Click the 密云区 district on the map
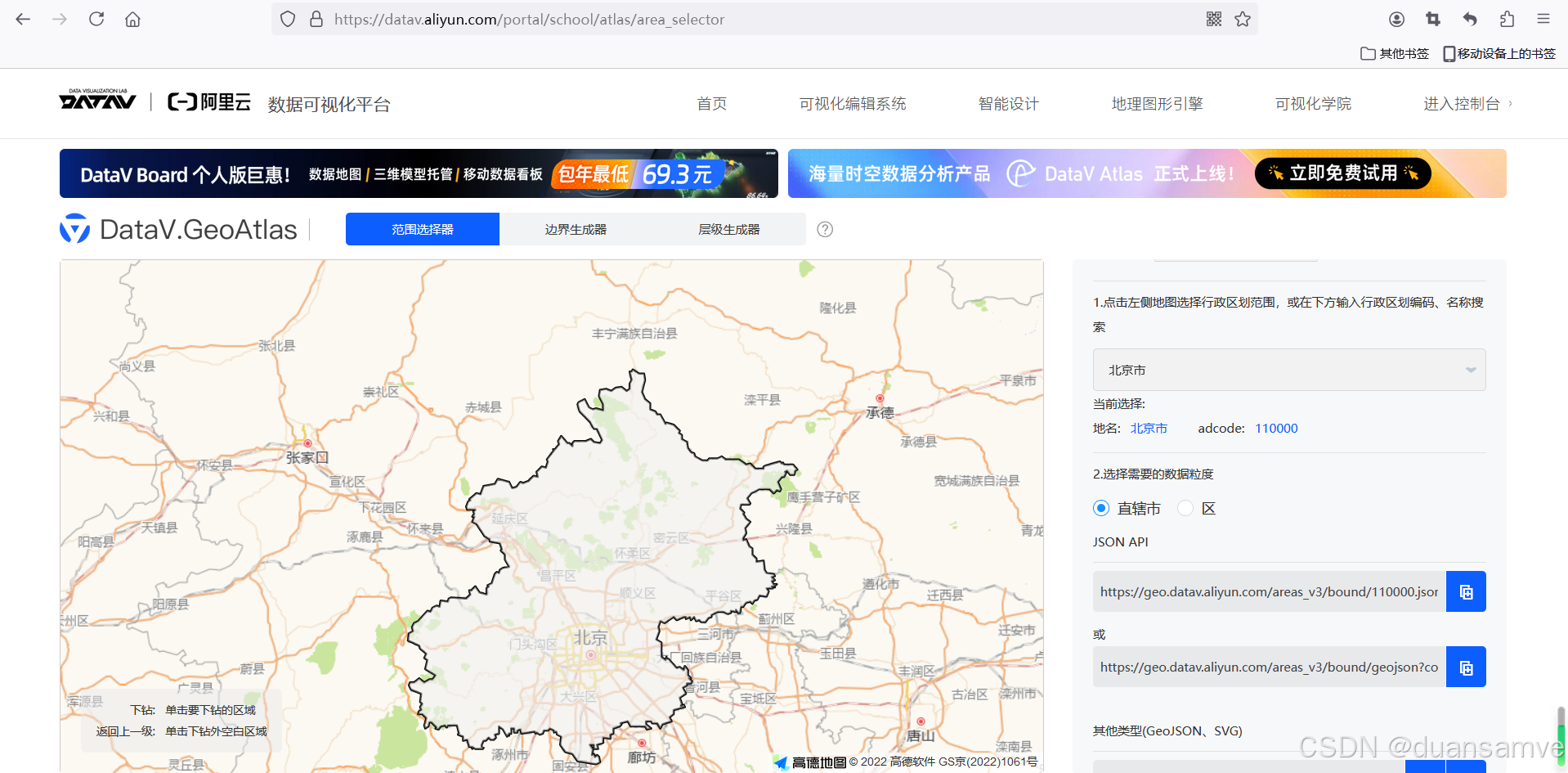Image resolution: width=1568 pixels, height=773 pixels. 671,538
